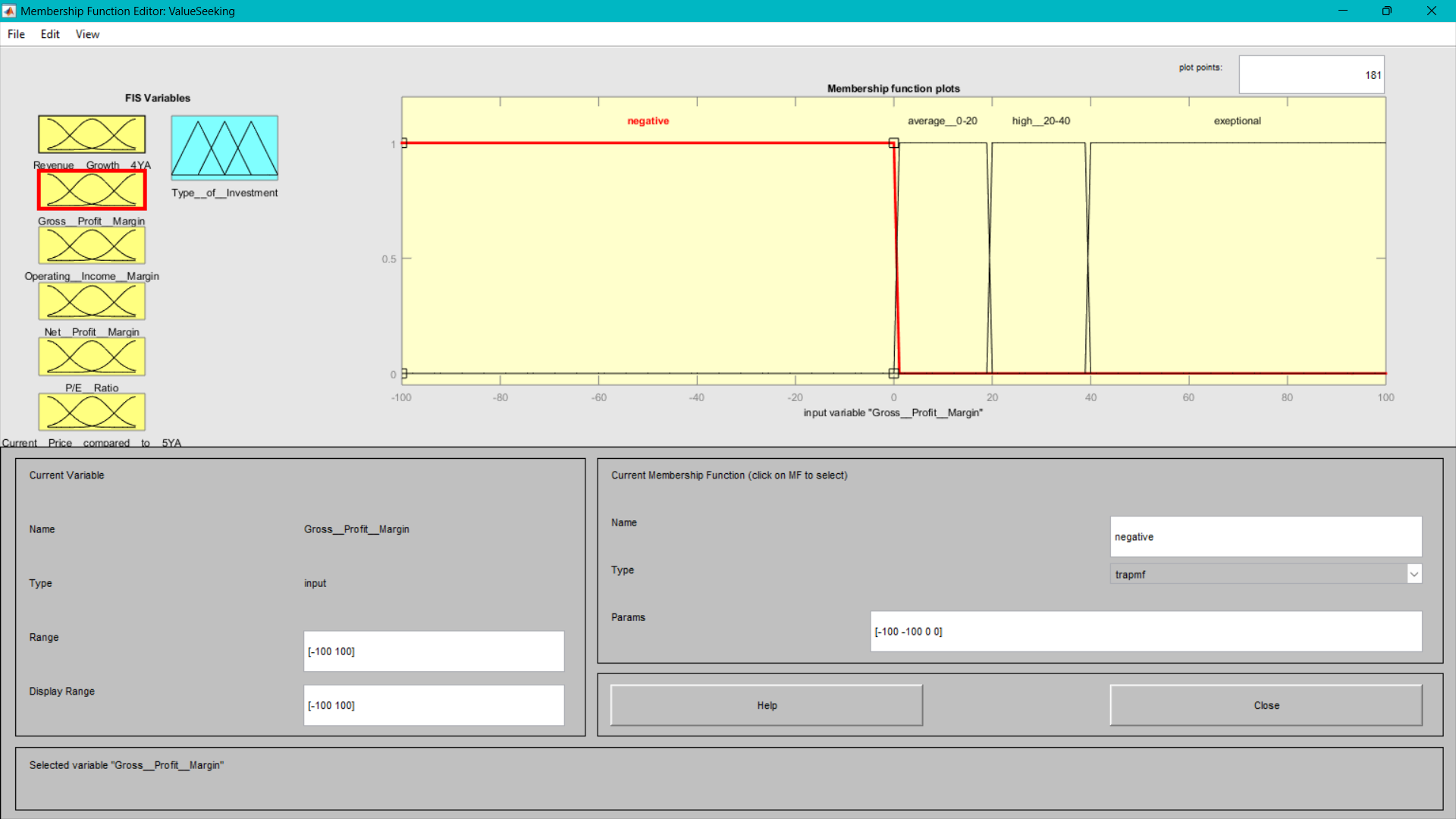Click the plot points input field
The height and width of the screenshot is (819, 1456).
pyautogui.click(x=1311, y=75)
